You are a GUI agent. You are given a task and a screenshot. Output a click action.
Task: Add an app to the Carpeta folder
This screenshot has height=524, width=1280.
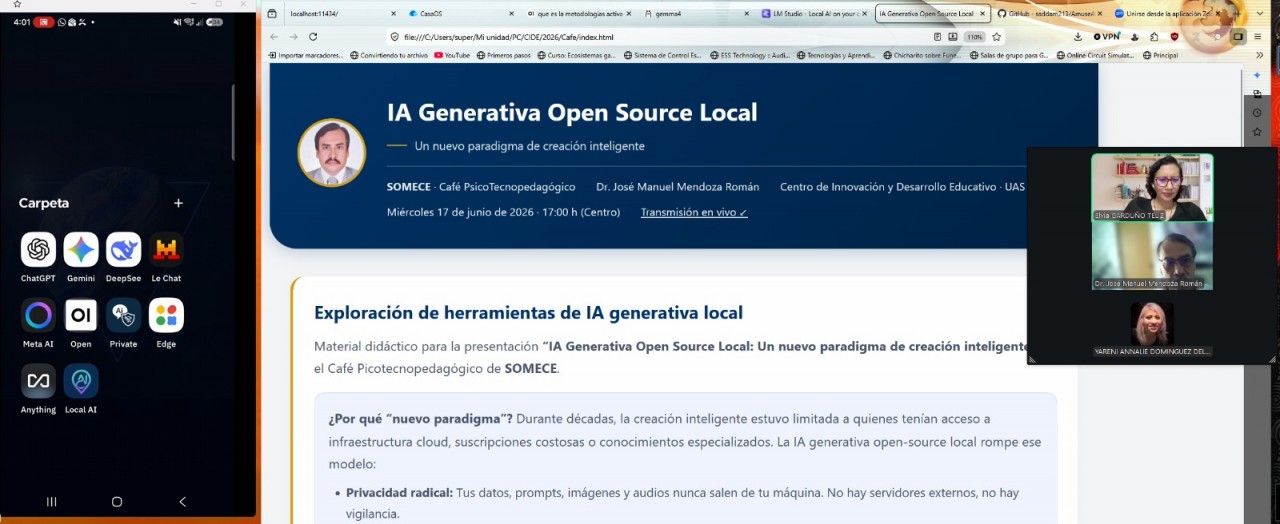[x=178, y=203]
